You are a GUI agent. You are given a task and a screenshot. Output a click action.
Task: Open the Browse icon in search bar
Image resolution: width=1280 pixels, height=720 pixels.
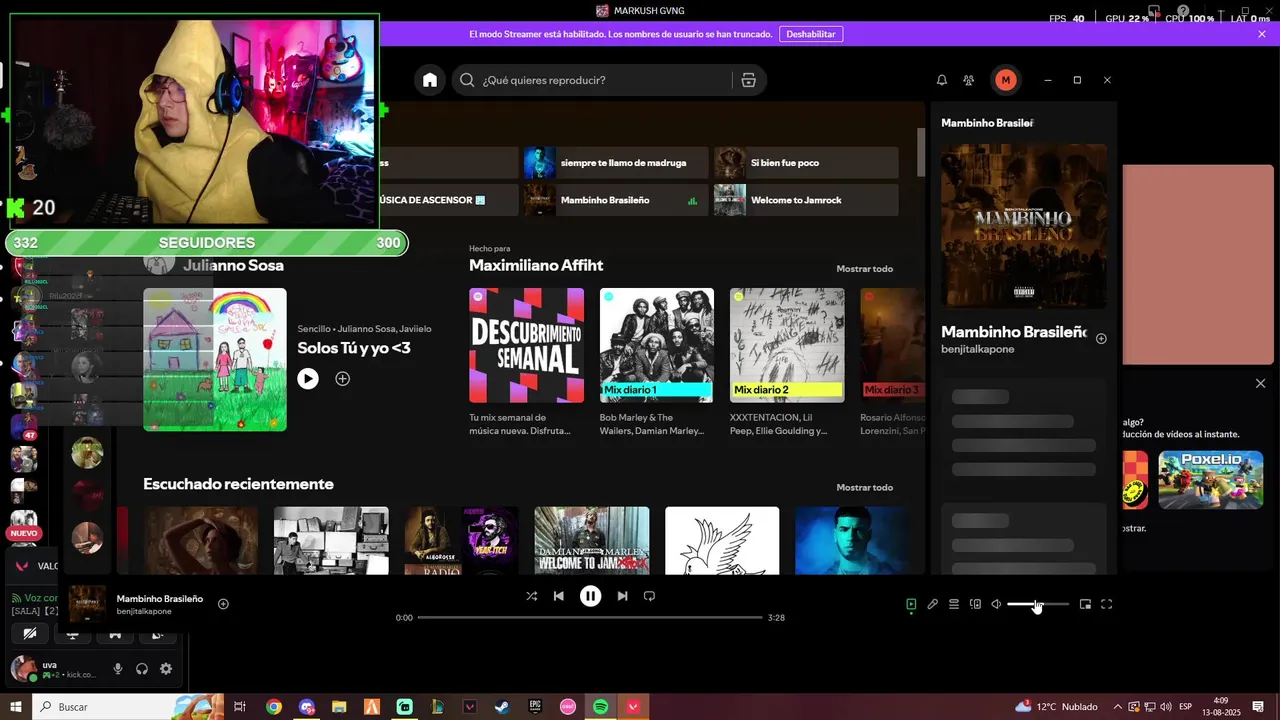point(748,80)
